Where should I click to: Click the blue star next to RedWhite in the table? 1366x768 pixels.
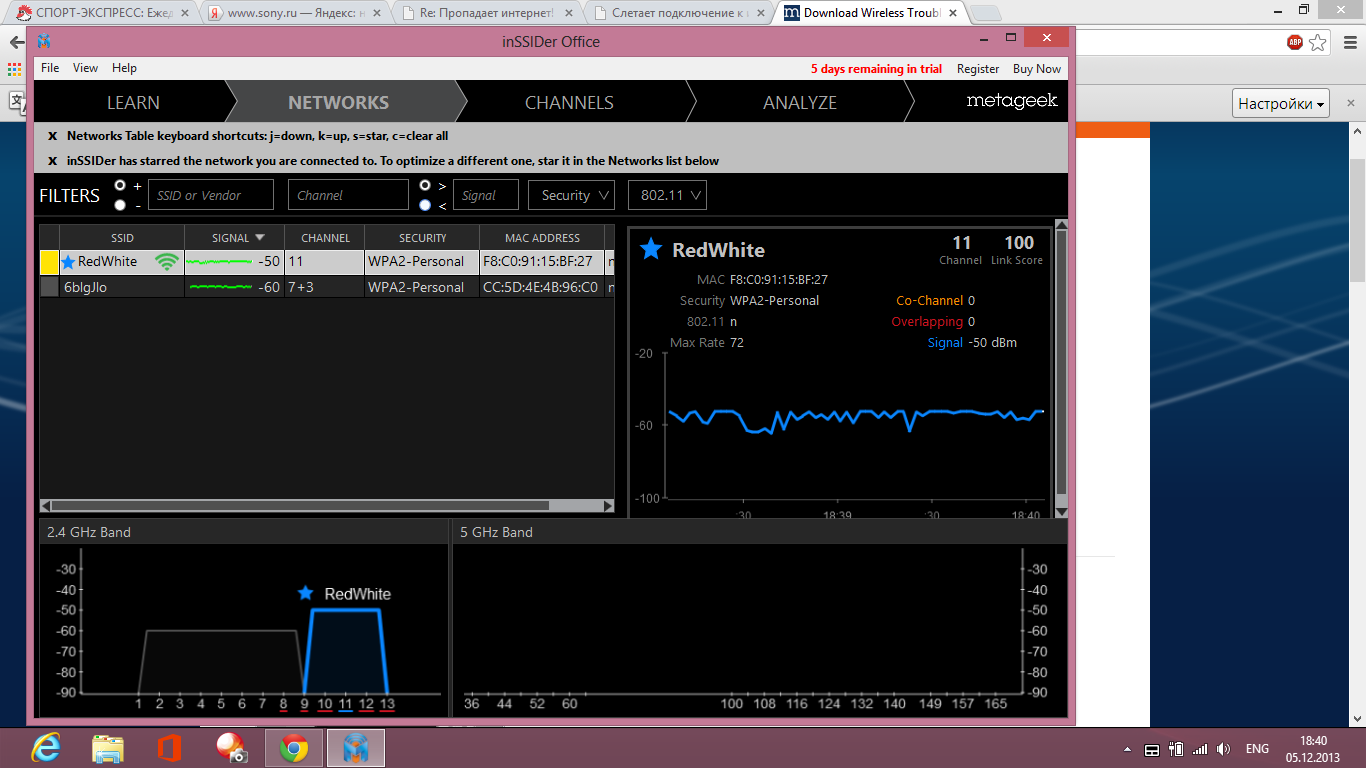tap(68, 262)
